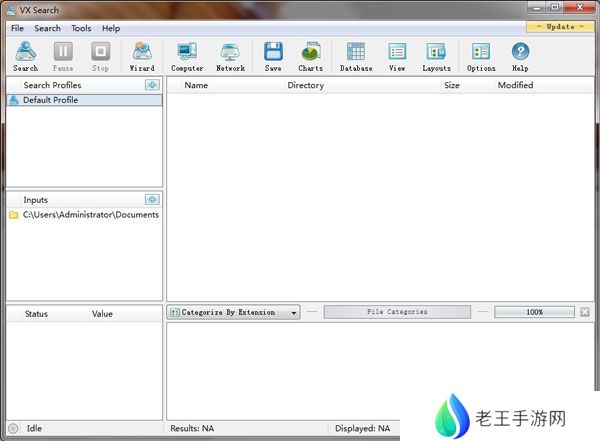This screenshot has width=600, height=441.
Task: Click the Help toolbar icon
Action: [520, 57]
